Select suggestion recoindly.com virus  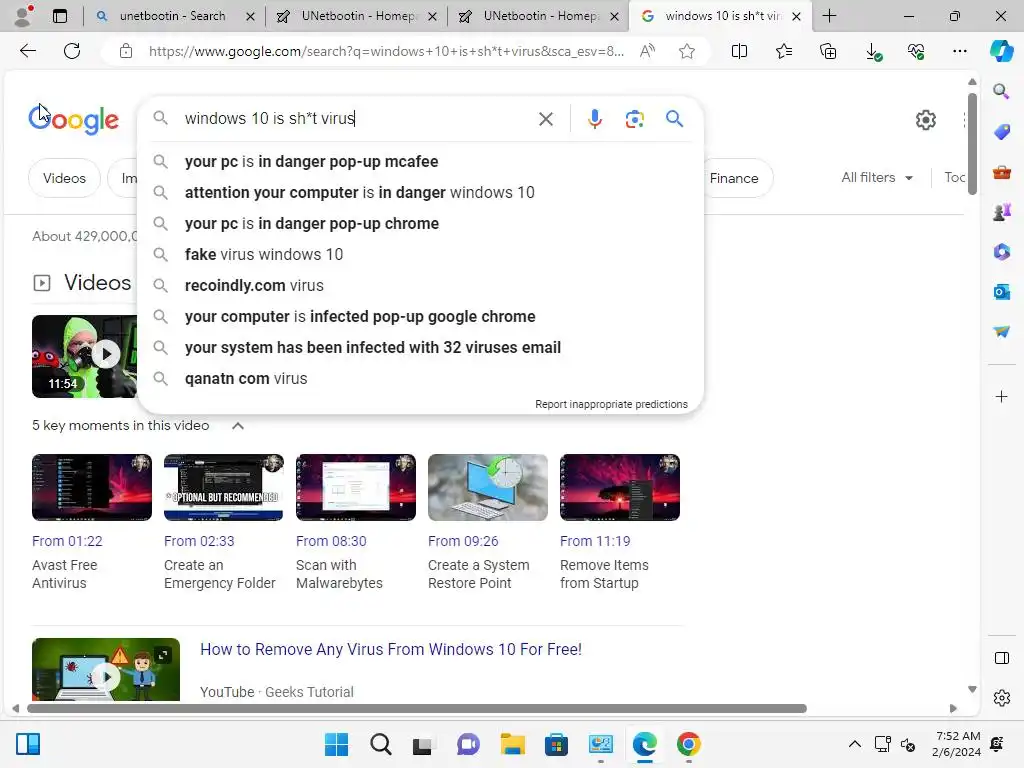point(421,285)
